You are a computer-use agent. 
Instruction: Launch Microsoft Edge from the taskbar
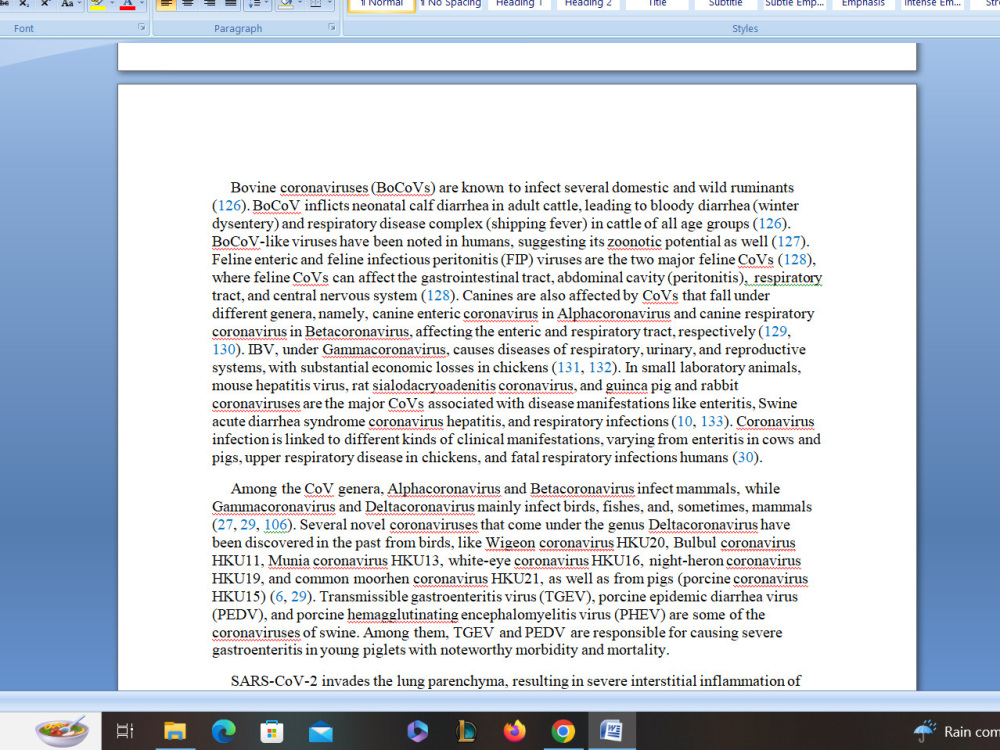point(223,731)
